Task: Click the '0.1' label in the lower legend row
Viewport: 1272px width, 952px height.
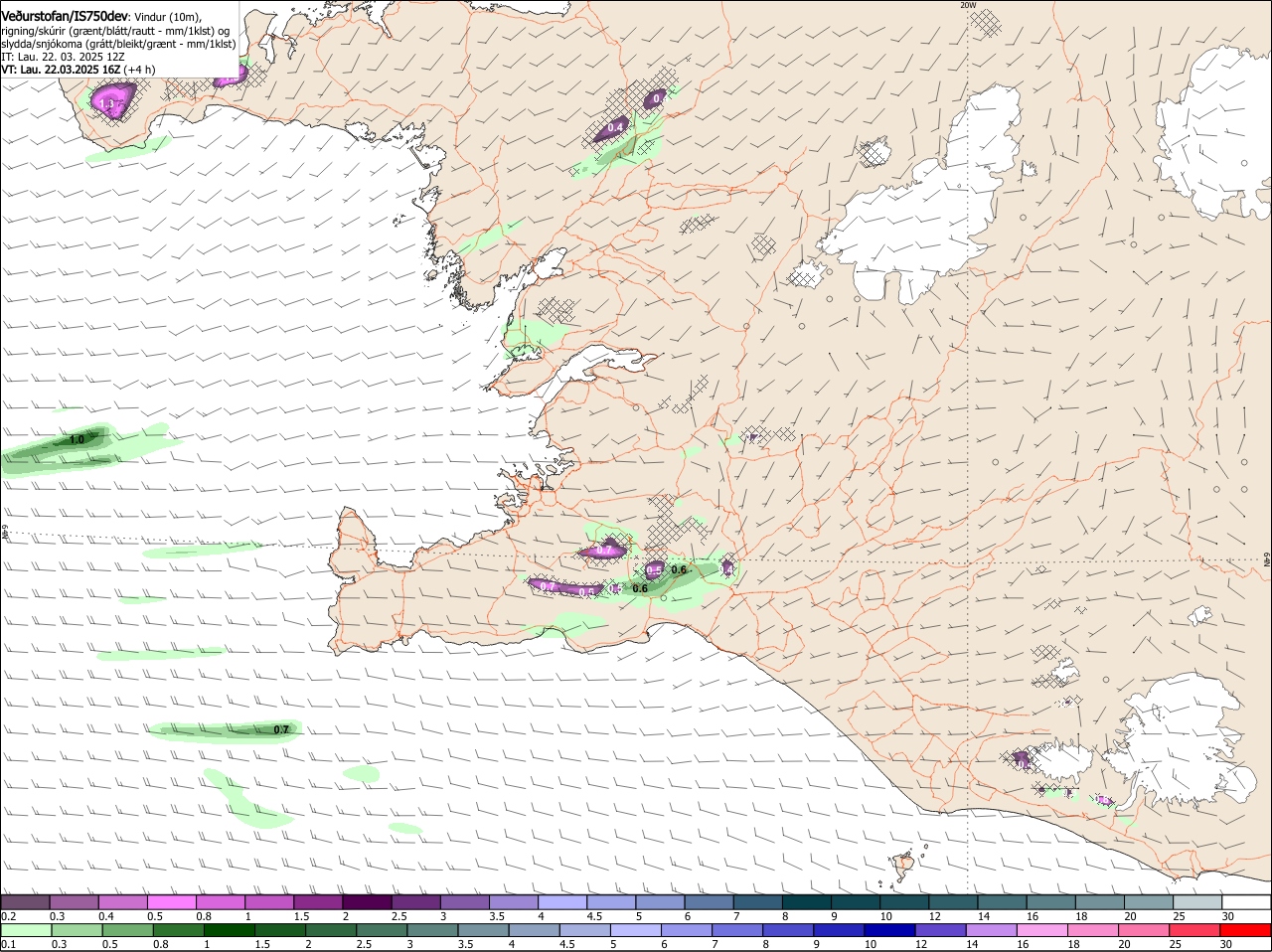Action: pyautogui.click(x=8, y=944)
